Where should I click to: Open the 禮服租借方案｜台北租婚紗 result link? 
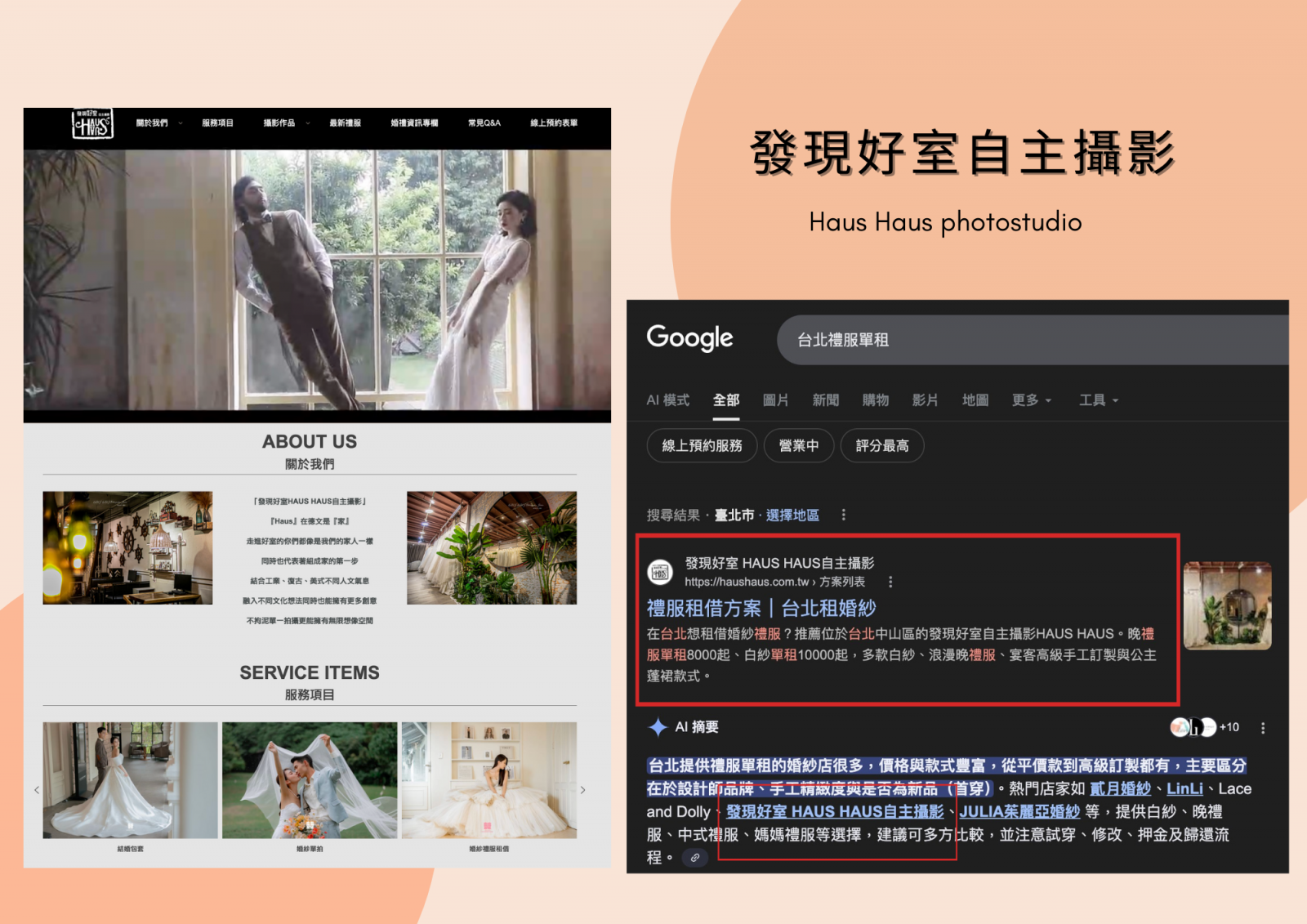(x=761, y=609)
